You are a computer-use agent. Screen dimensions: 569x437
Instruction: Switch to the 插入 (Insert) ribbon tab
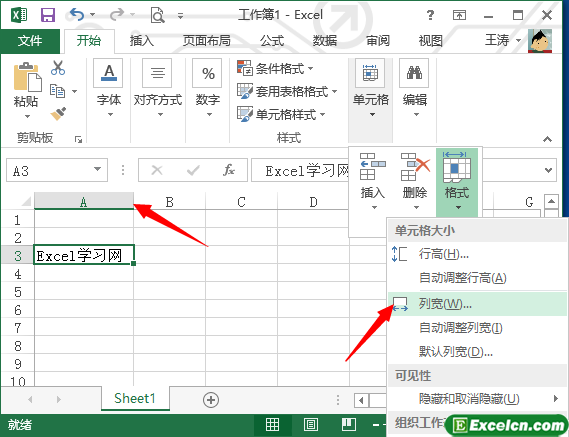click(142, 41)
